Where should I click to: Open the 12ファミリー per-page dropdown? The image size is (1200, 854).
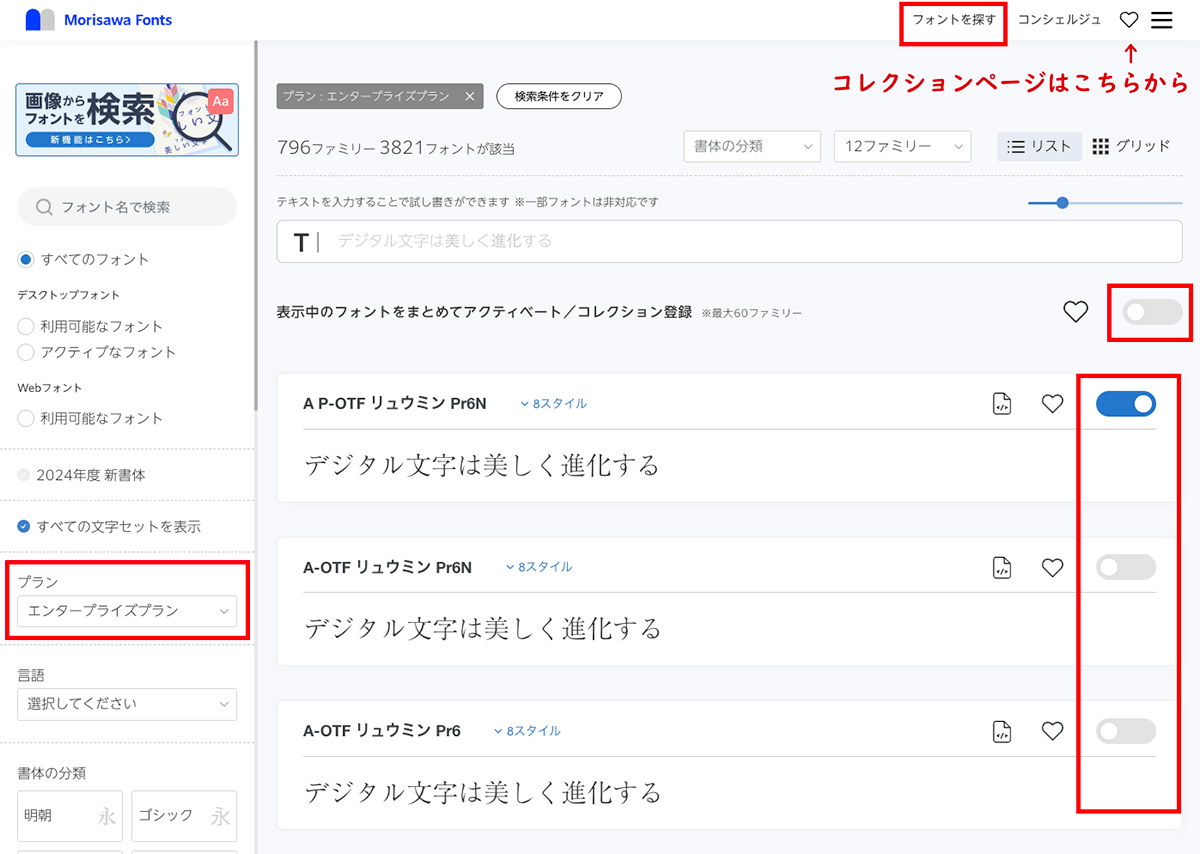click(902, 146)
